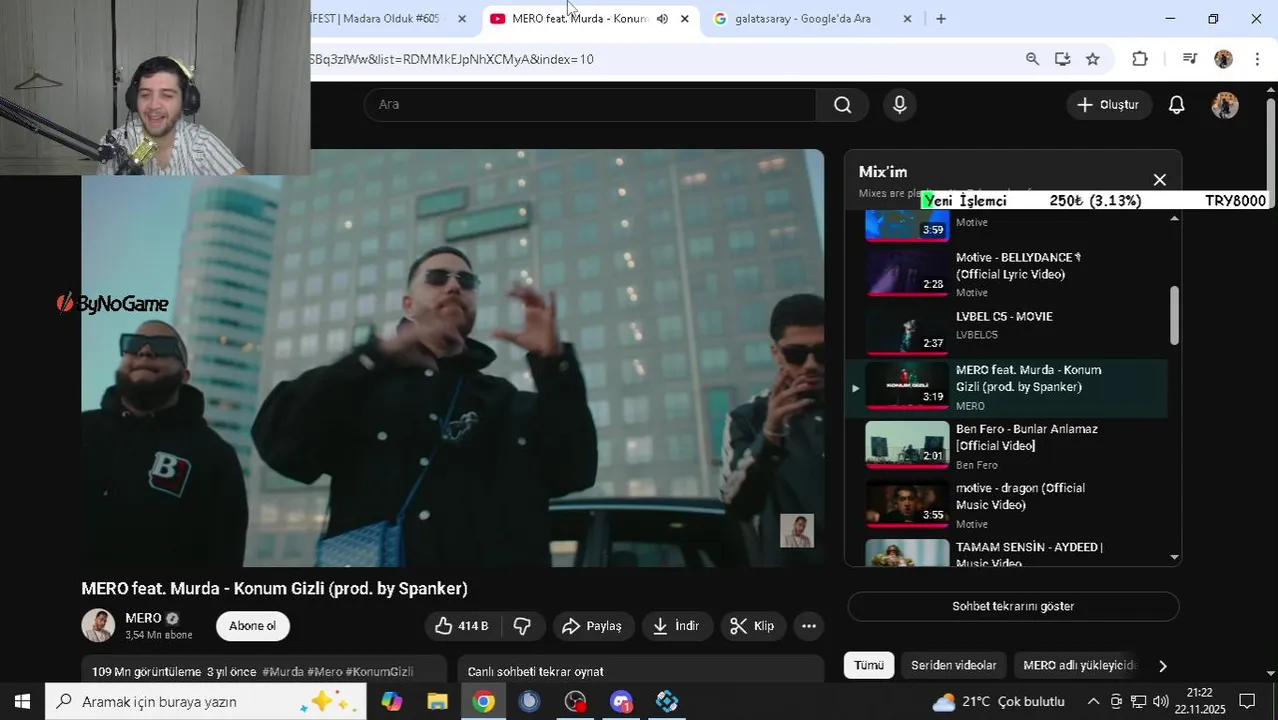Click Canlı sohbeti tekrar oynat text
Viewport: 1278px width, 720px height.
pyautogui.click(x=535, y=672)
